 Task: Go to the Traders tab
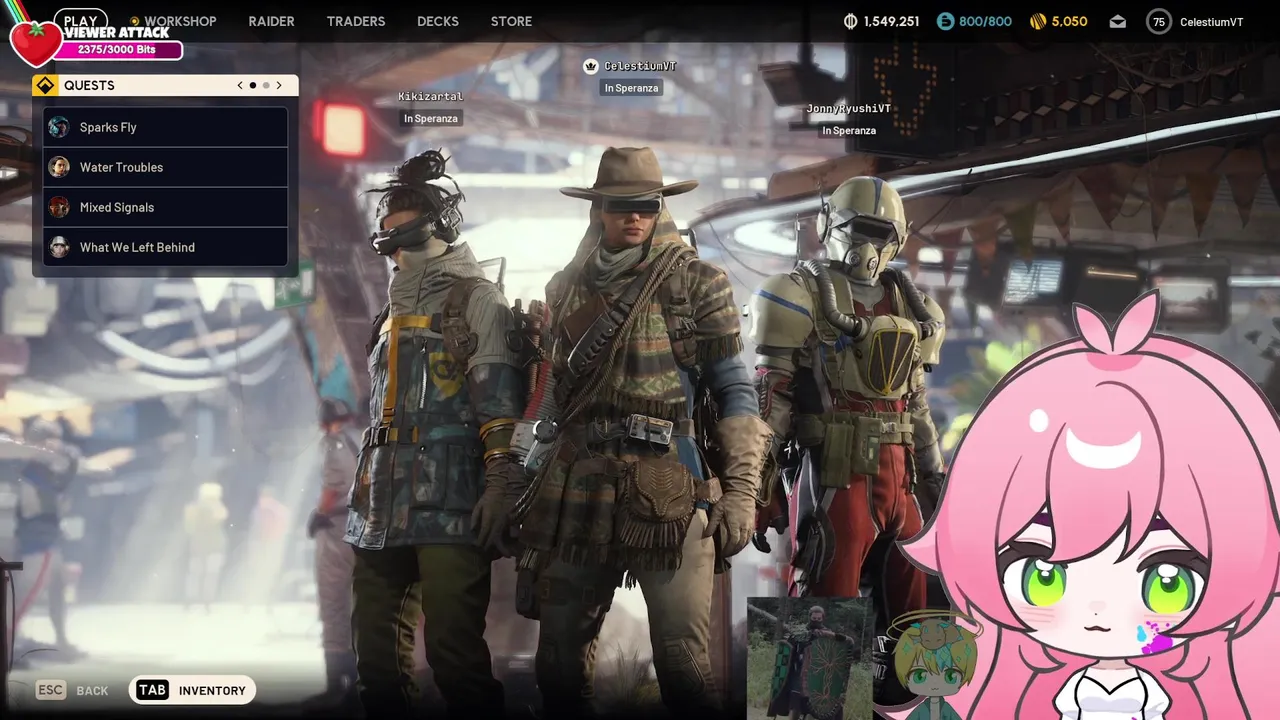[x=355, y=21]
